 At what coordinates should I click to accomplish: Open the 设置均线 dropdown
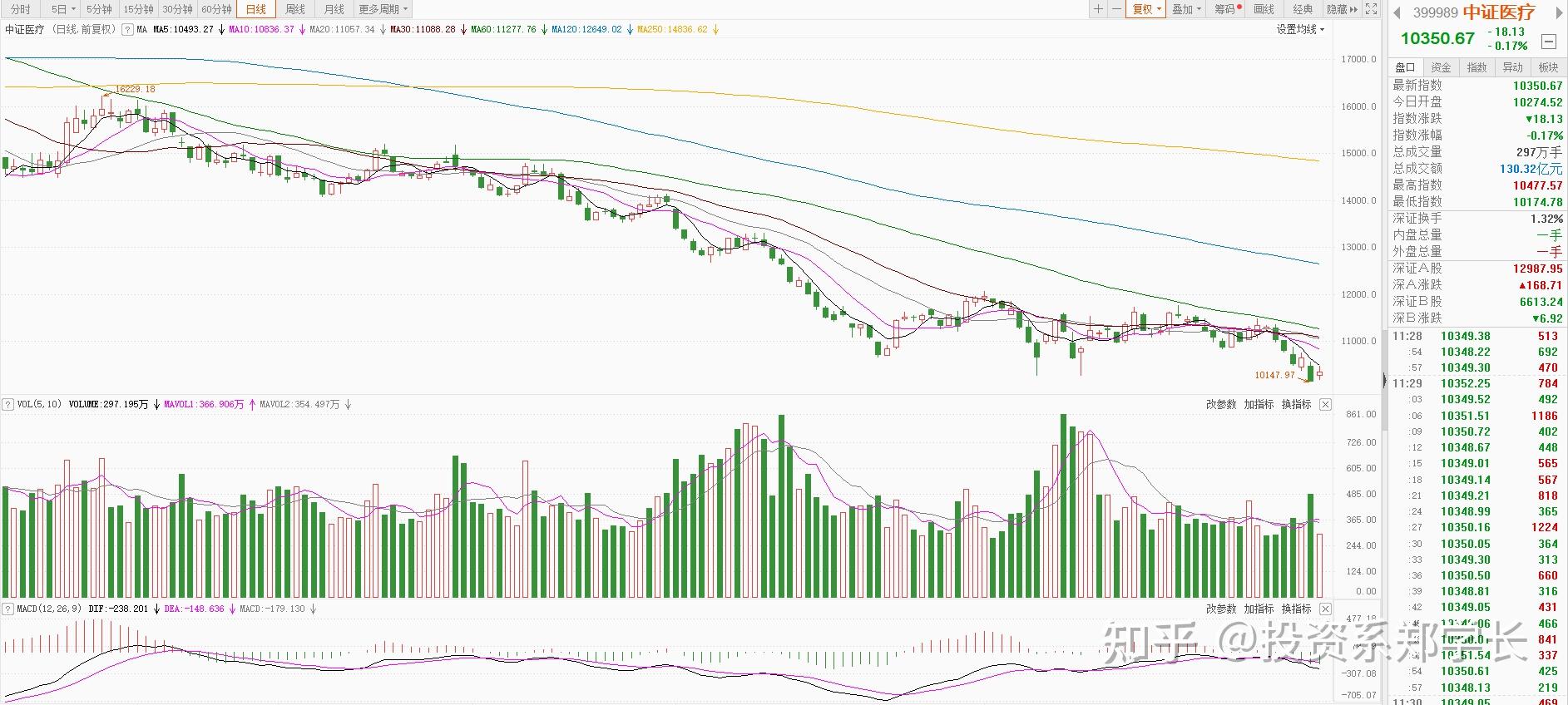(1300, 29)
